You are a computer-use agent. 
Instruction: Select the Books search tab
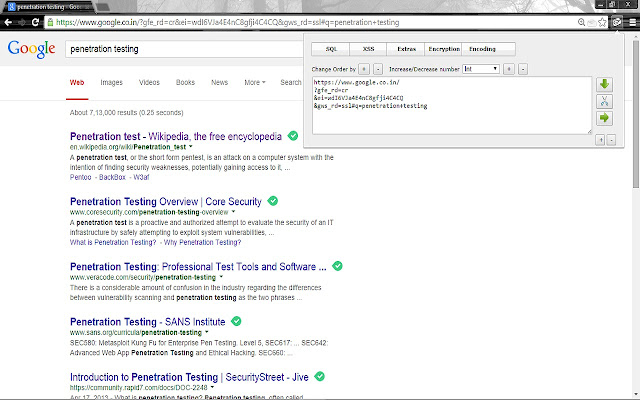185,82
